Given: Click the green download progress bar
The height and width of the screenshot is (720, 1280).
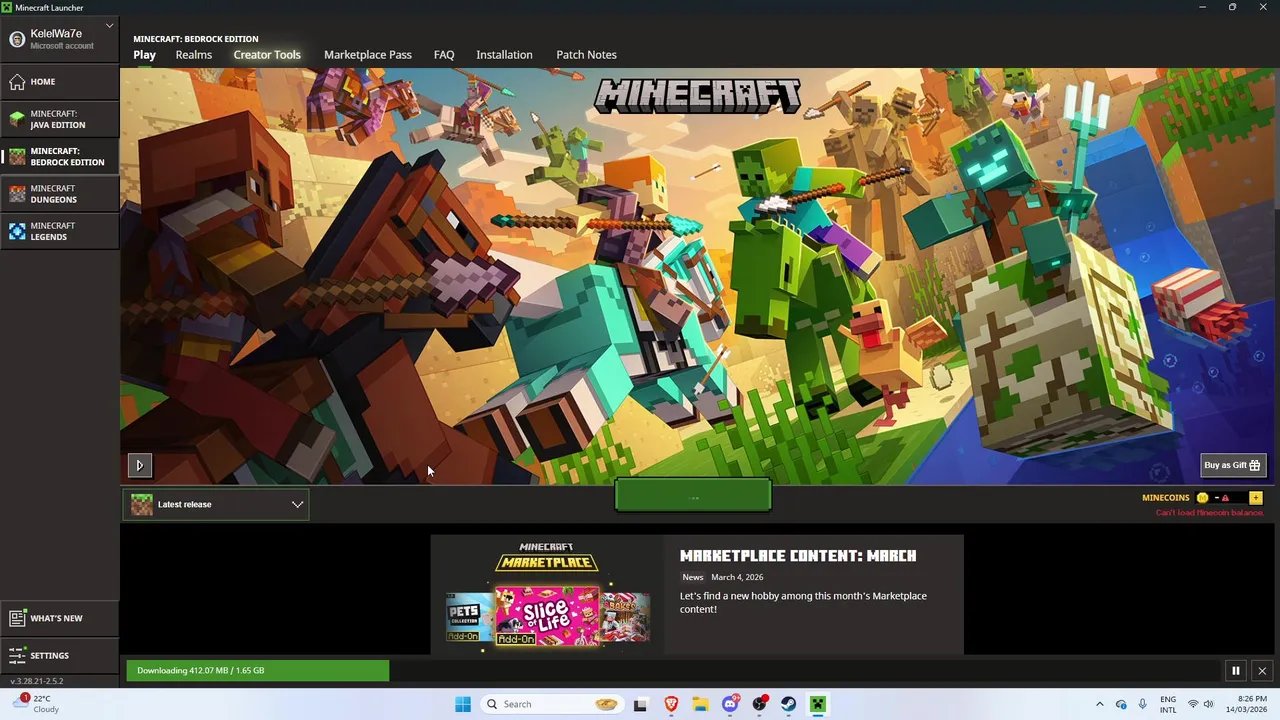Looking at the screenshot, I should point(257,670).
